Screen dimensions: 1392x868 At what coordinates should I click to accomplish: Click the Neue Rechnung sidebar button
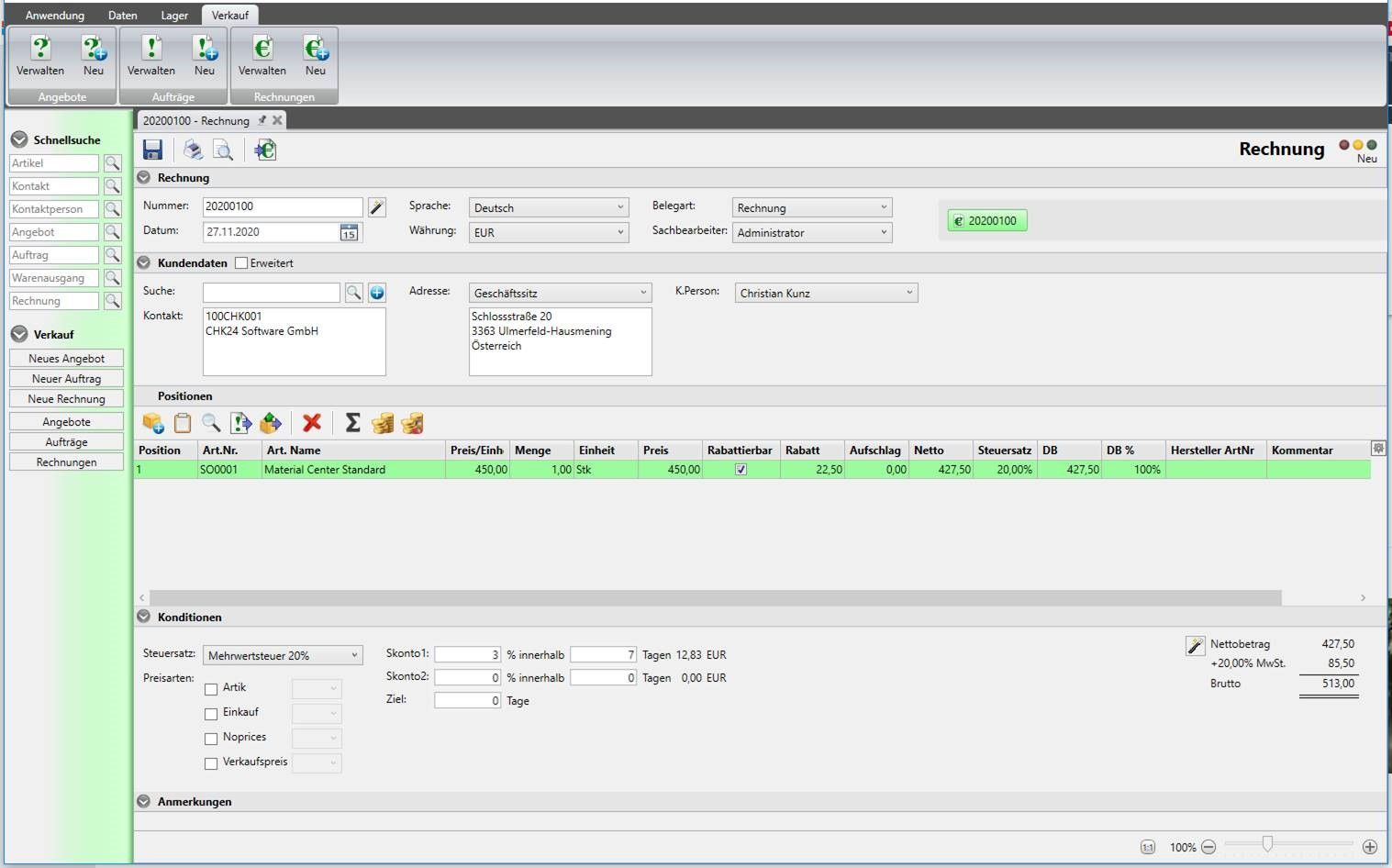click(x=66, y=398)
